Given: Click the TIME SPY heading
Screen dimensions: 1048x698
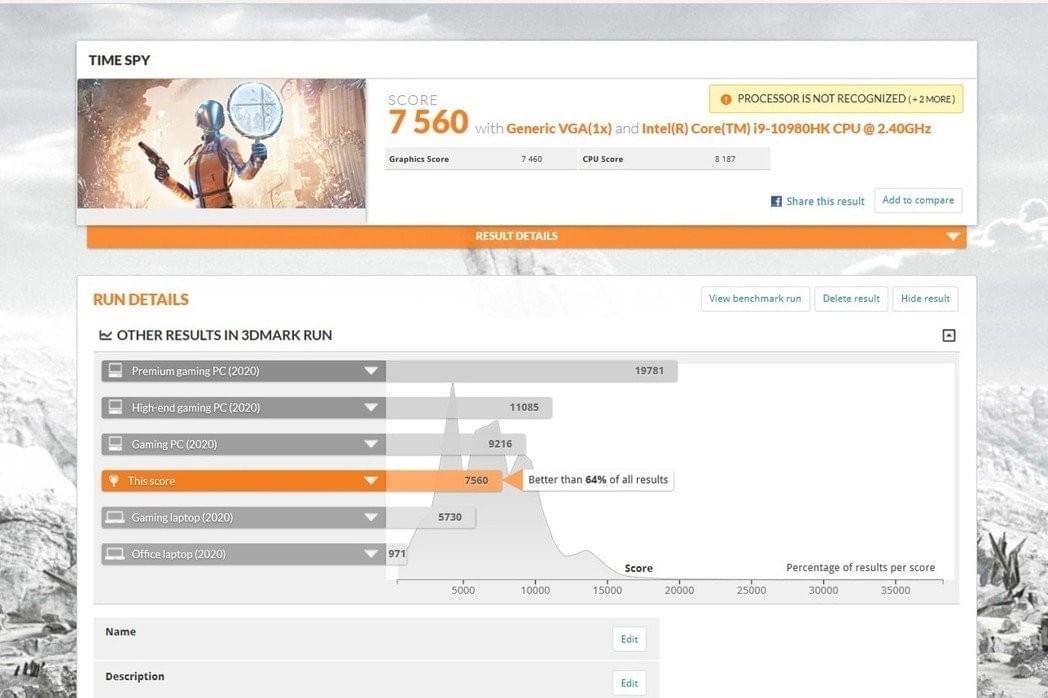Looking at the screenshot, I should [x=119, y=60].
